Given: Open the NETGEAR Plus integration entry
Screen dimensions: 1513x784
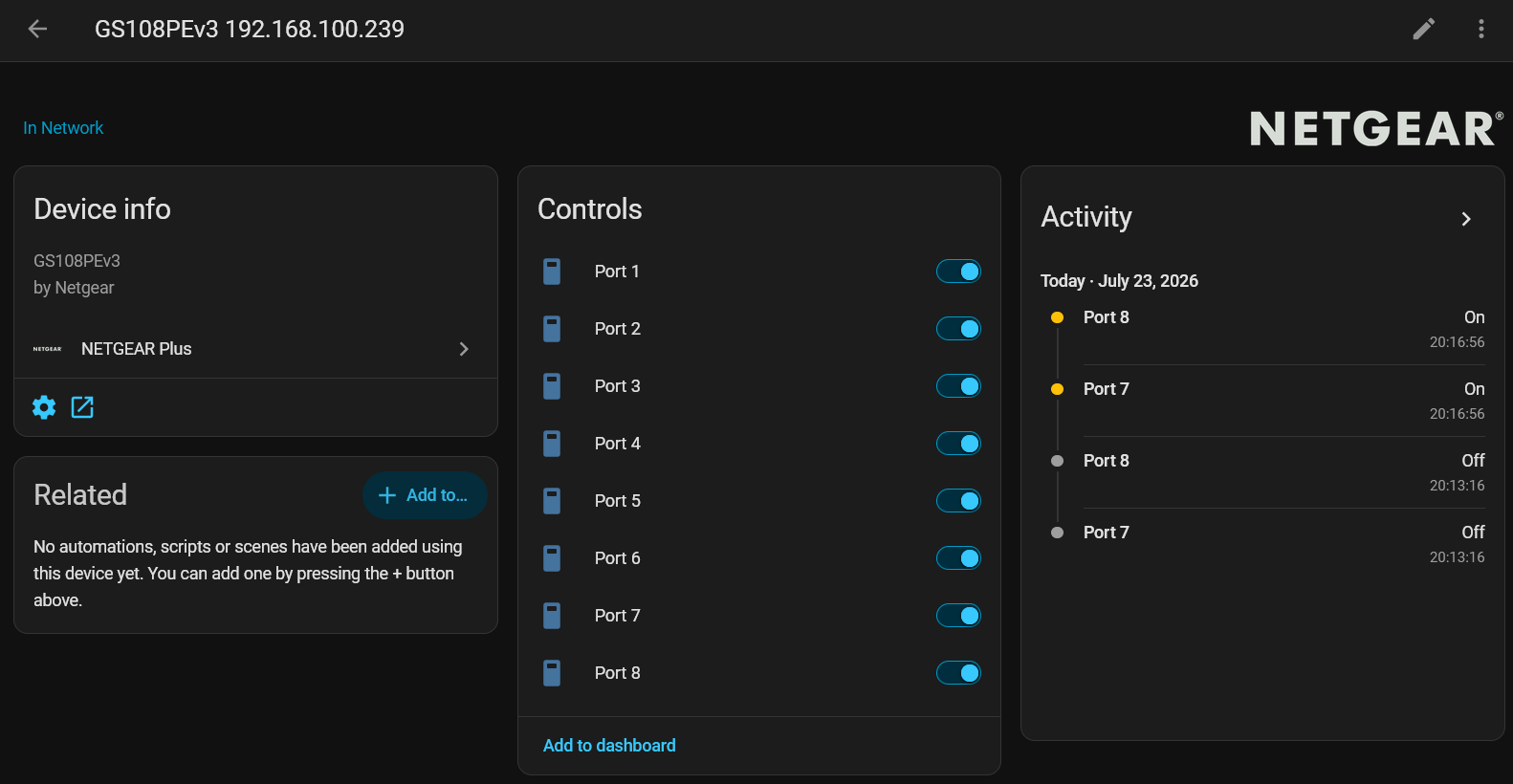Looking at the screenshot, I should coord(255,349).
